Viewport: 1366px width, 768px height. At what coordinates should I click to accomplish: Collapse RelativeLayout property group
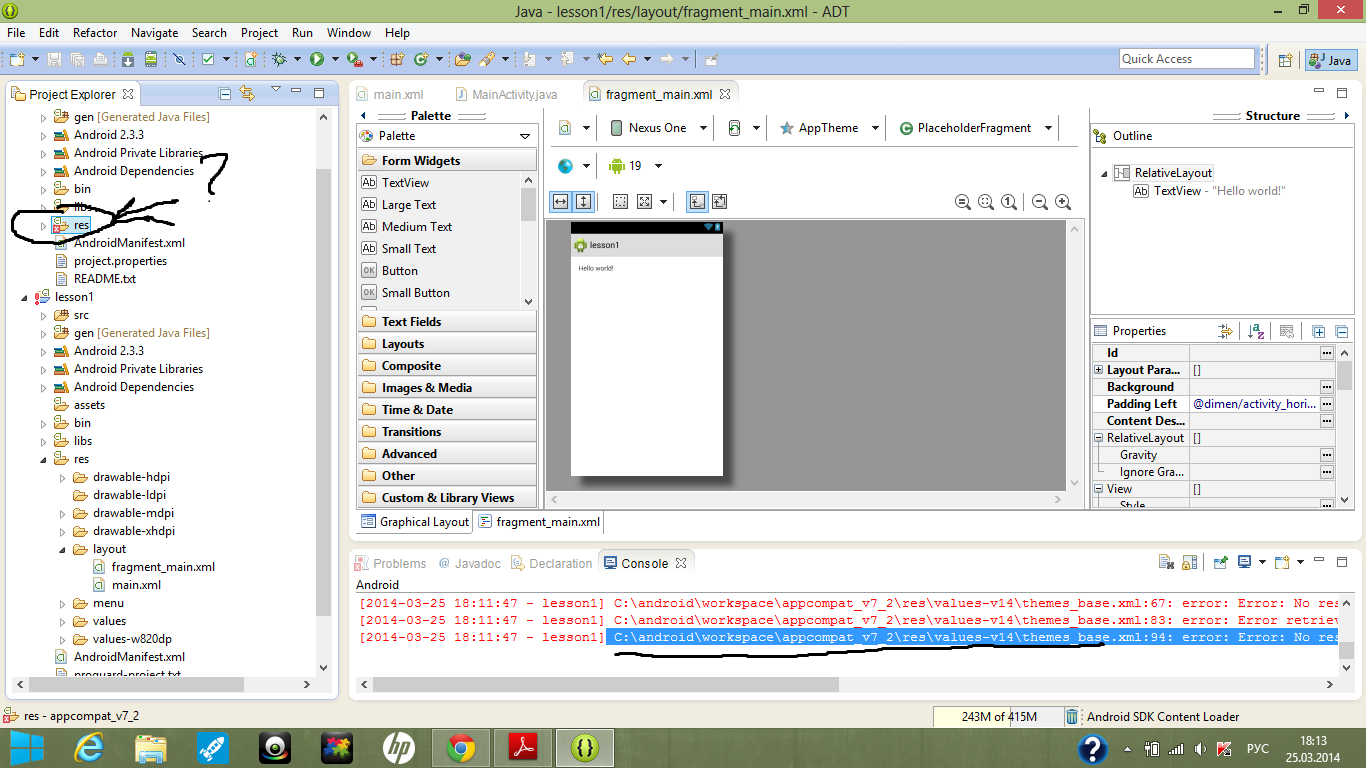(x=1099, y=438)
